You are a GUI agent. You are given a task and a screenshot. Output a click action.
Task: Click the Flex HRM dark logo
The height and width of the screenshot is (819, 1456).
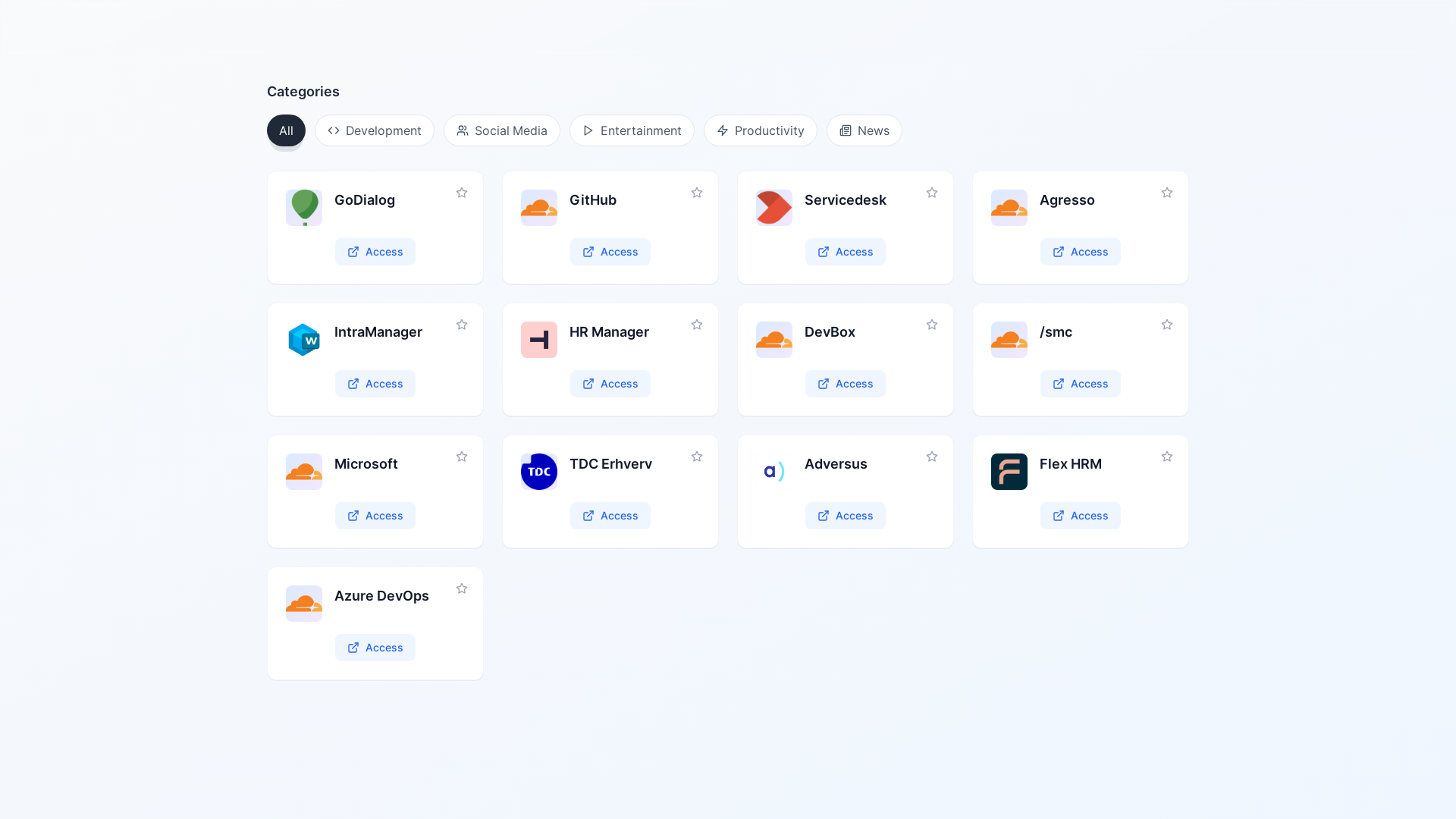click(x=1009, y=472)
